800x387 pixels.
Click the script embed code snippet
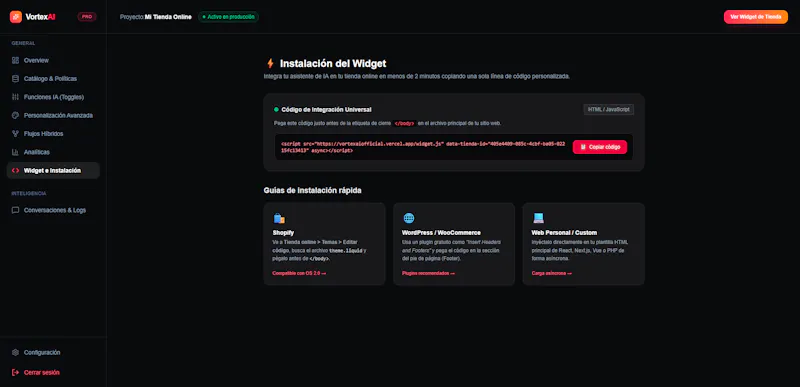423,147
